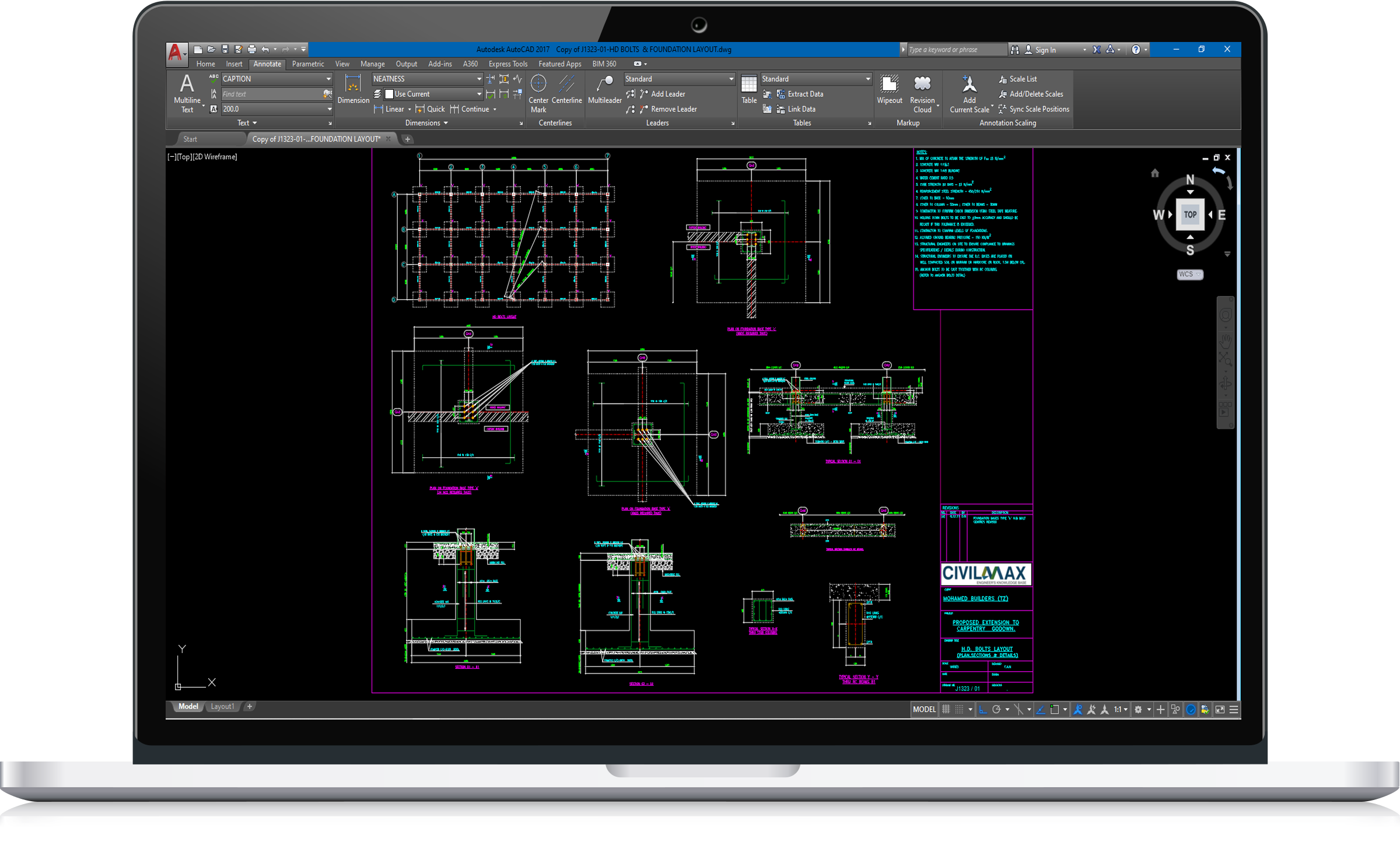Open the 200.0 text height dropdown
The height and width of the screenshot is (842, 1400).
coord(276,109)
